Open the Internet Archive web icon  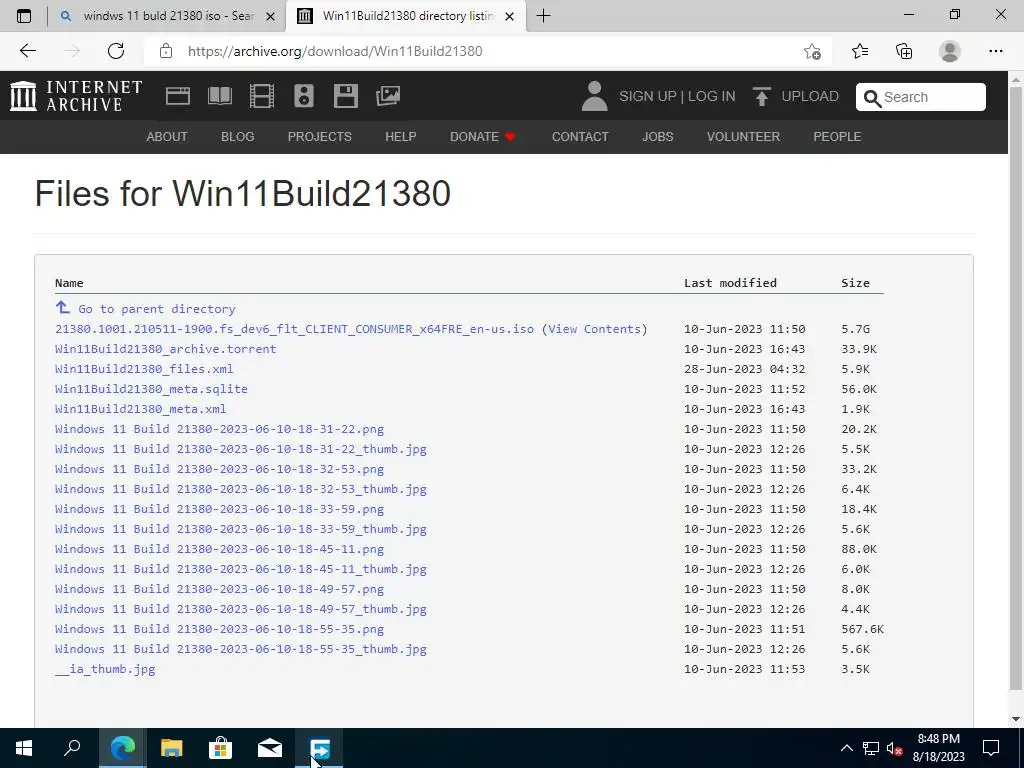(178, 96)
